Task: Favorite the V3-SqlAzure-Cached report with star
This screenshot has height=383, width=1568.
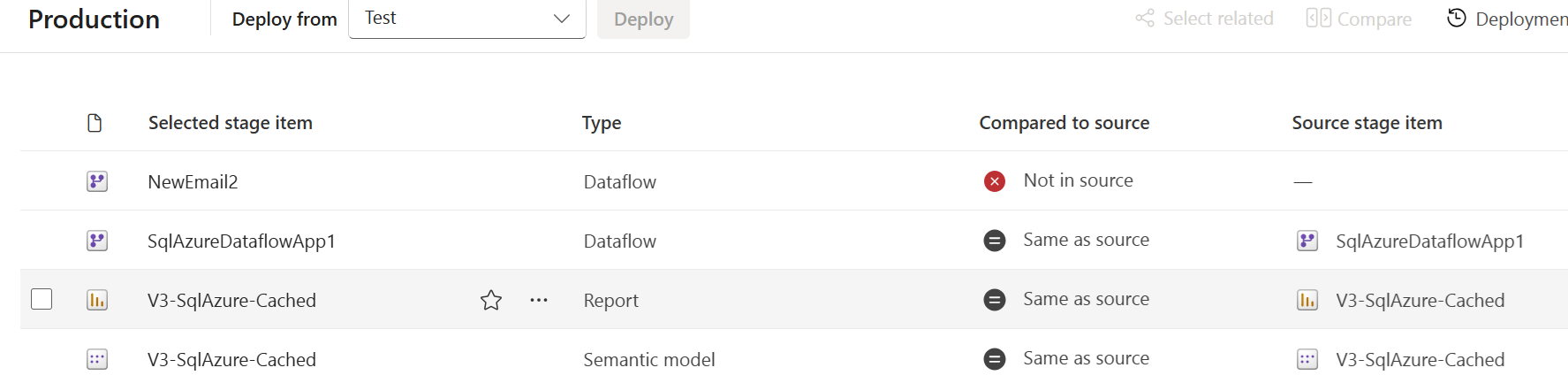Action: coord(491,300)
